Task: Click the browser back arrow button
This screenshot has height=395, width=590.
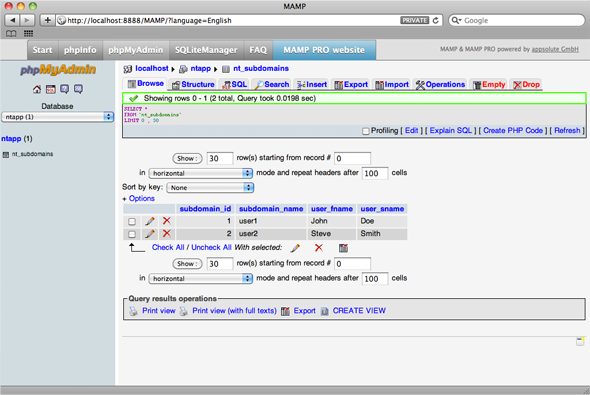Action: (x=13, y=20)
